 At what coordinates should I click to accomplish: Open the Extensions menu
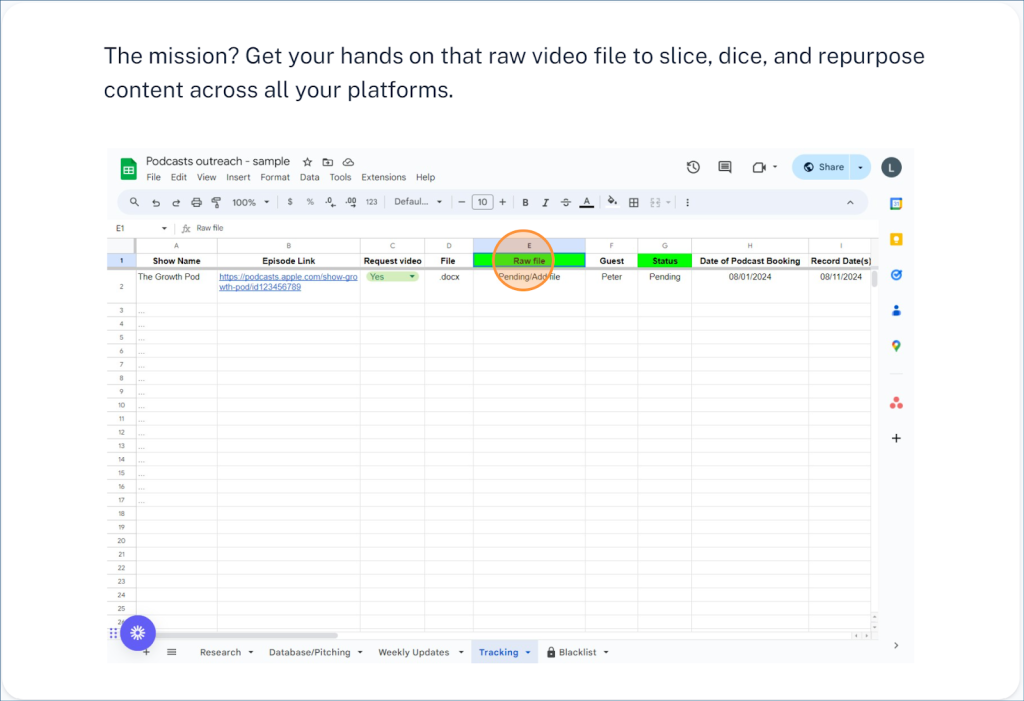click(383, 177)
